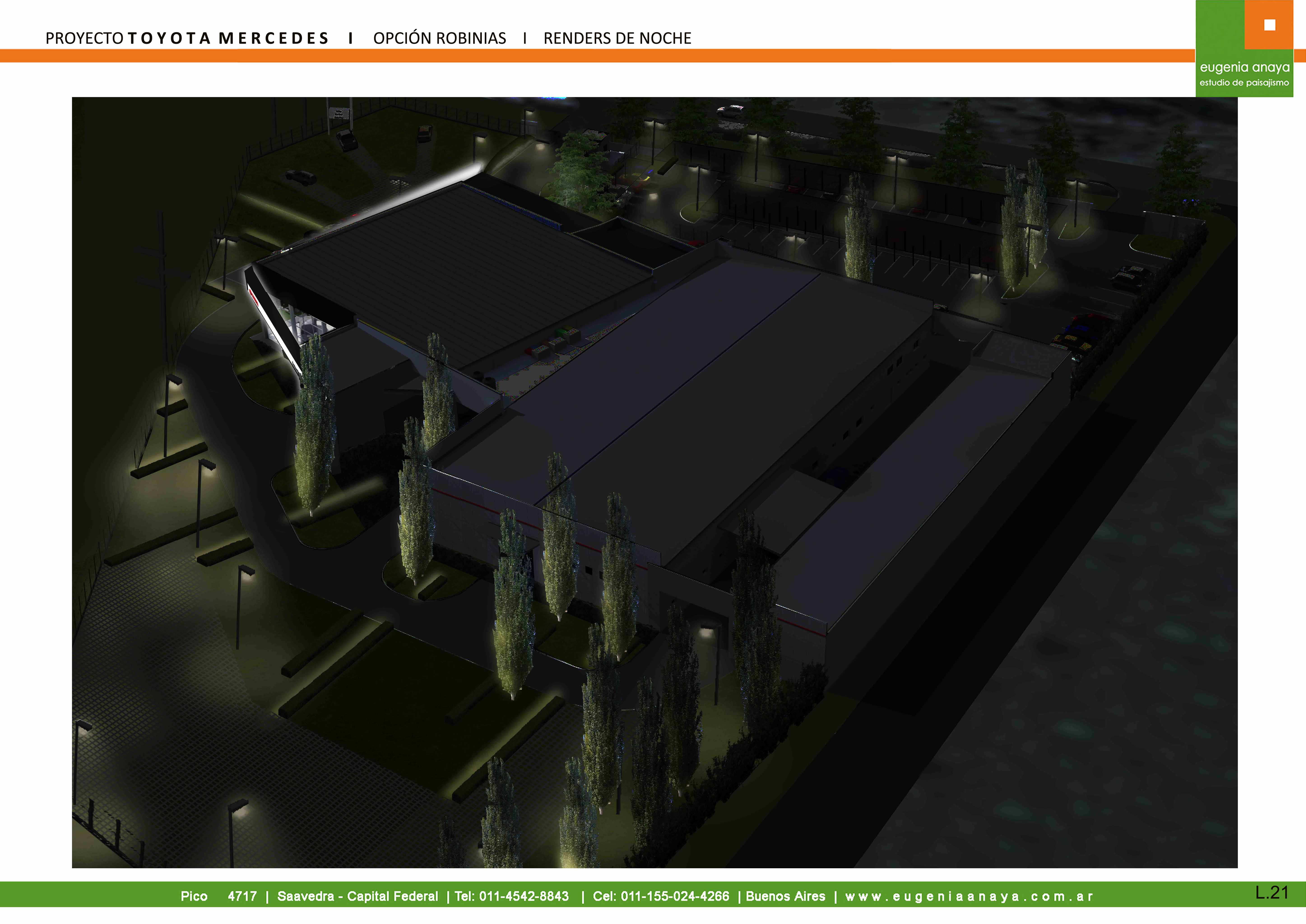
Task: Click the 'RENDERS DE NOCHE' heading text
Action: [x=617, y=38]
